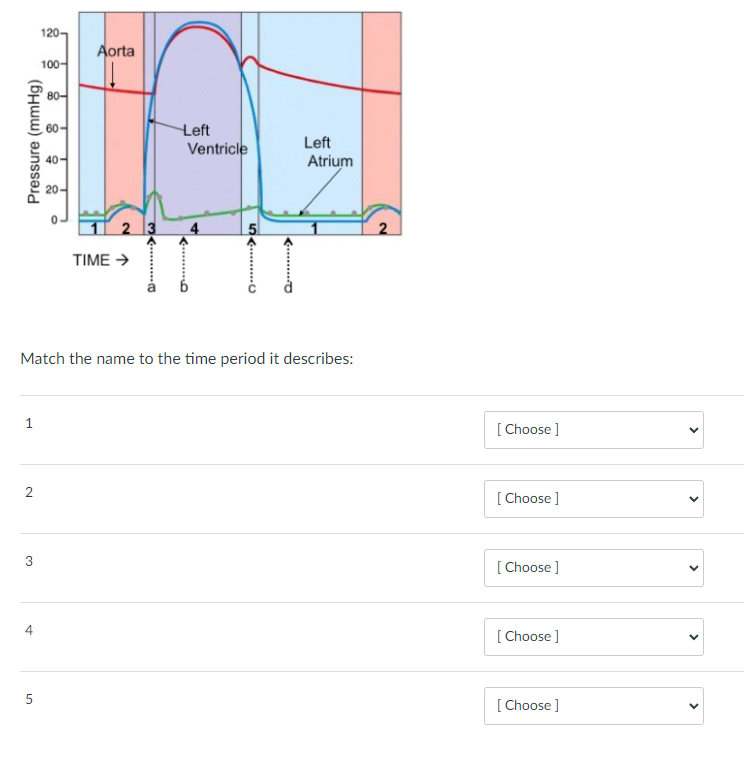Open the Choose dropdown for row 4
The width and height of the screenshot is (744, 760).
click(x=593, y=637)
